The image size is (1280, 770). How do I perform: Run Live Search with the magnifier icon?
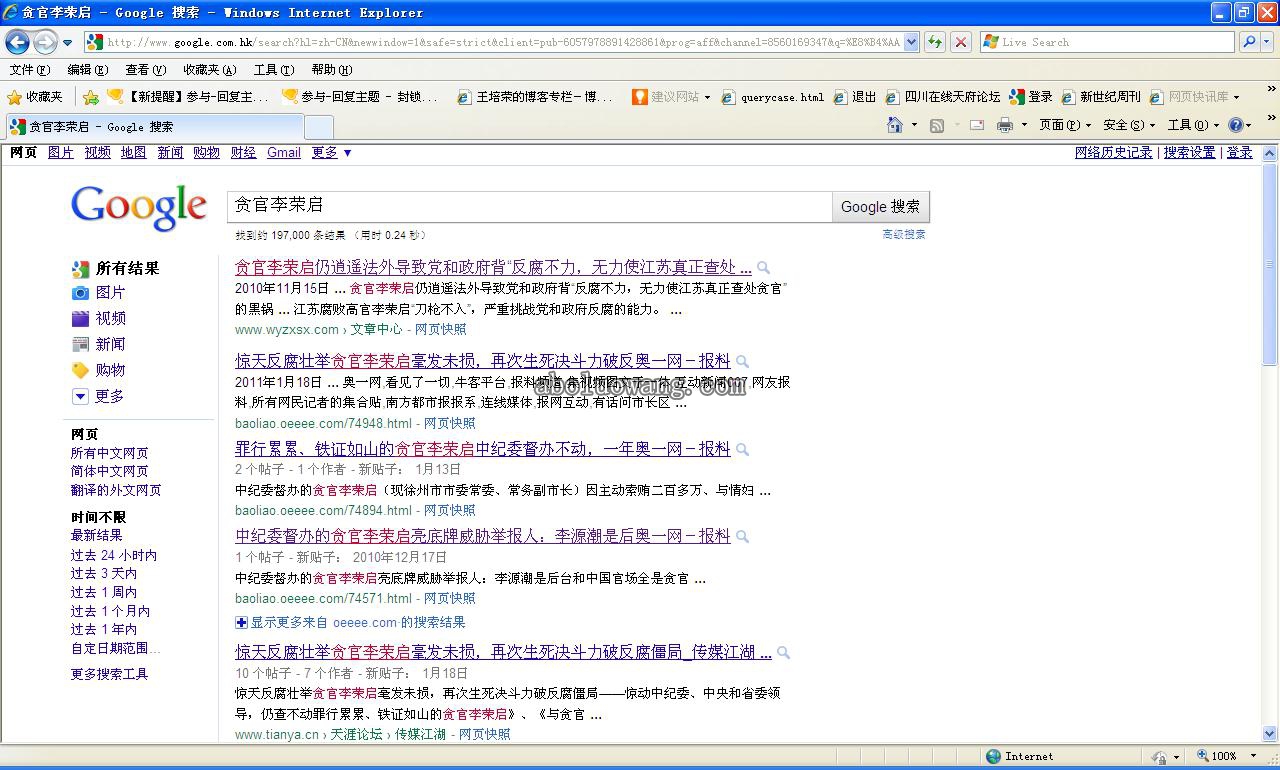(1247, 42)
